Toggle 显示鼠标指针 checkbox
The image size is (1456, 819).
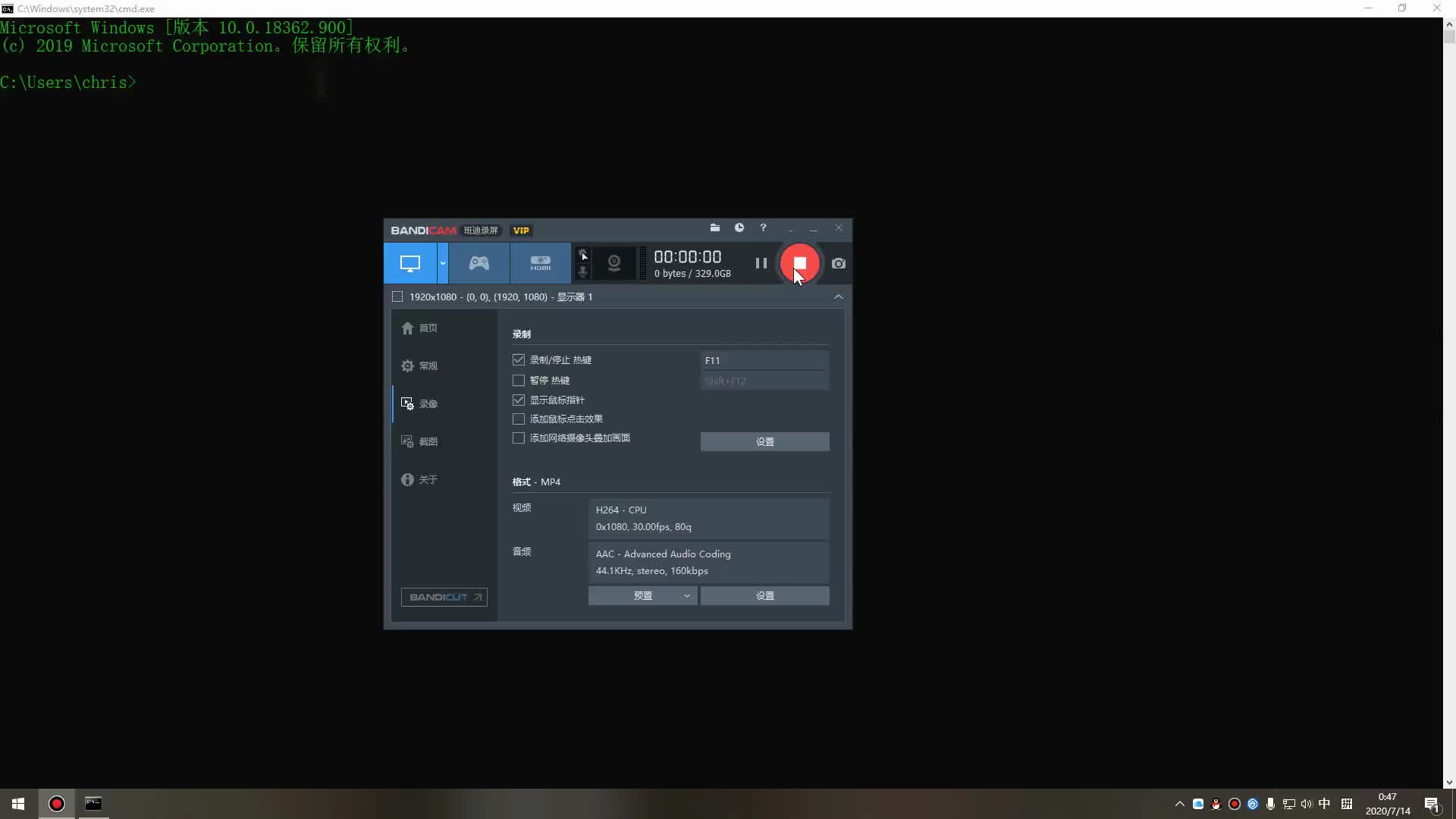coord(519,400)
